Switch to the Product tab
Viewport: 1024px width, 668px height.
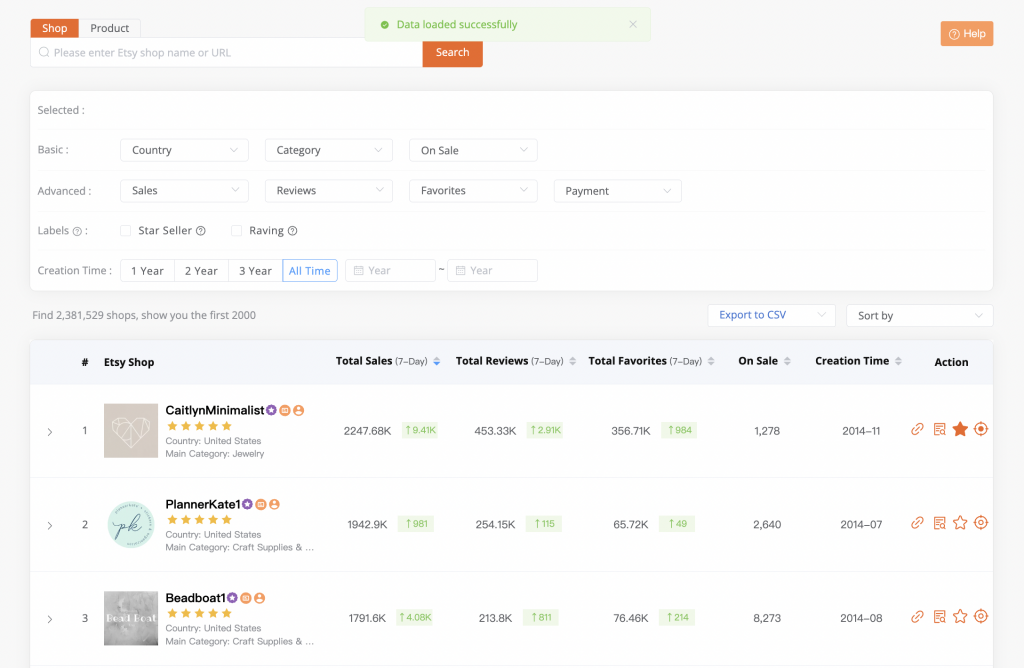coord(110,28)
